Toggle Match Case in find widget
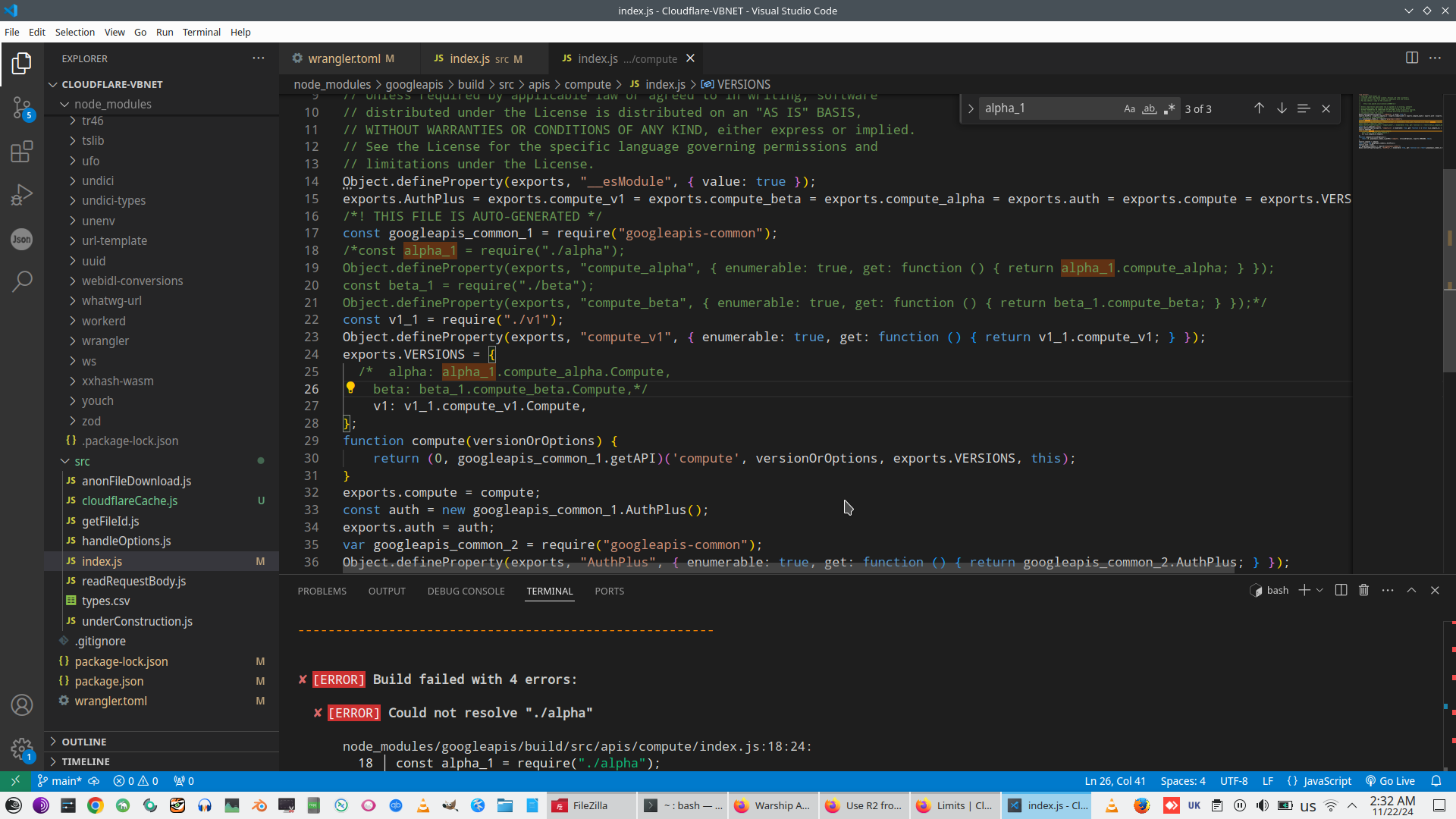Viewport: 1456px width, 819px height. click(1129, 108)
